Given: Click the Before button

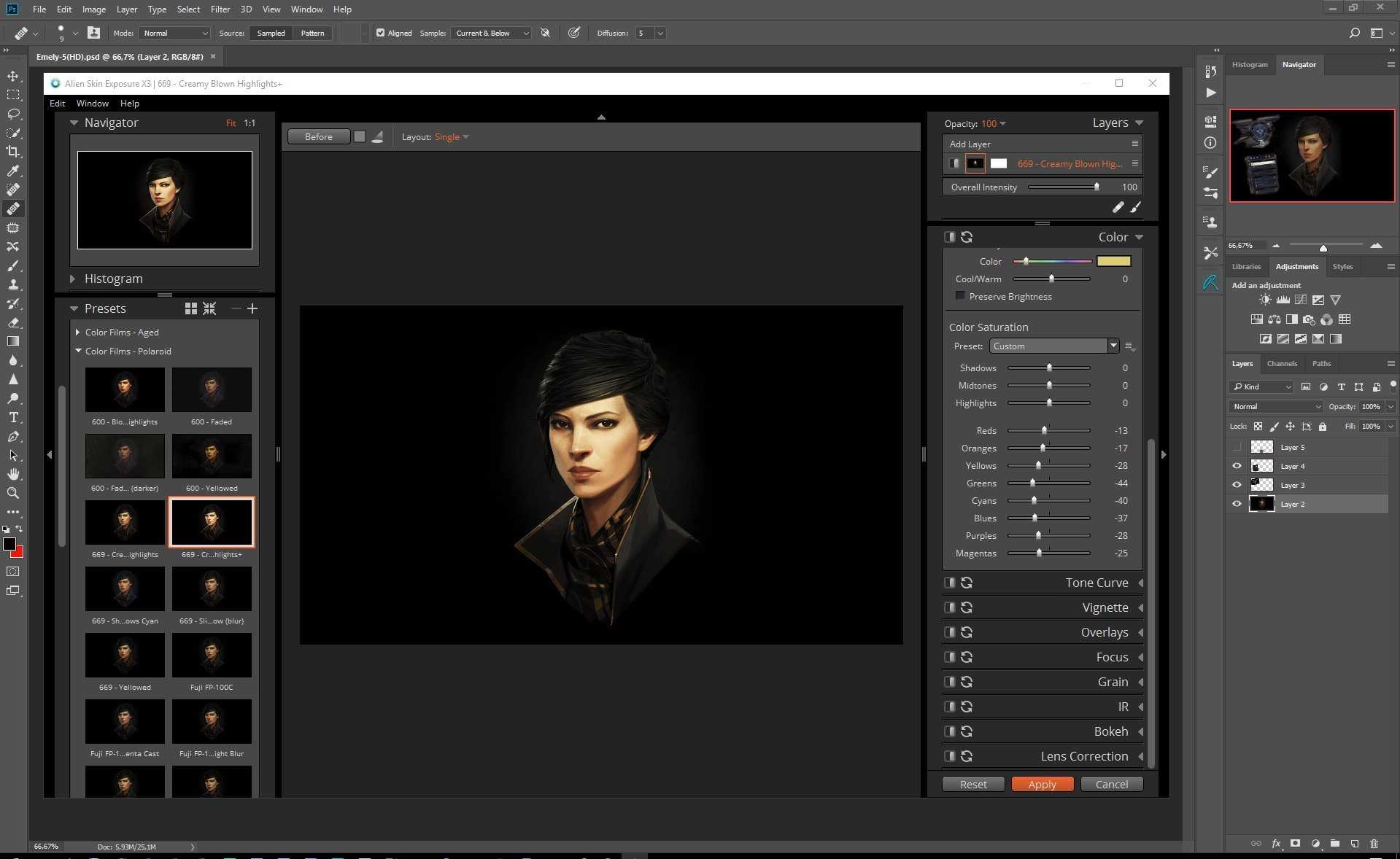Looking at the screenshot, I should pos(319,136).
